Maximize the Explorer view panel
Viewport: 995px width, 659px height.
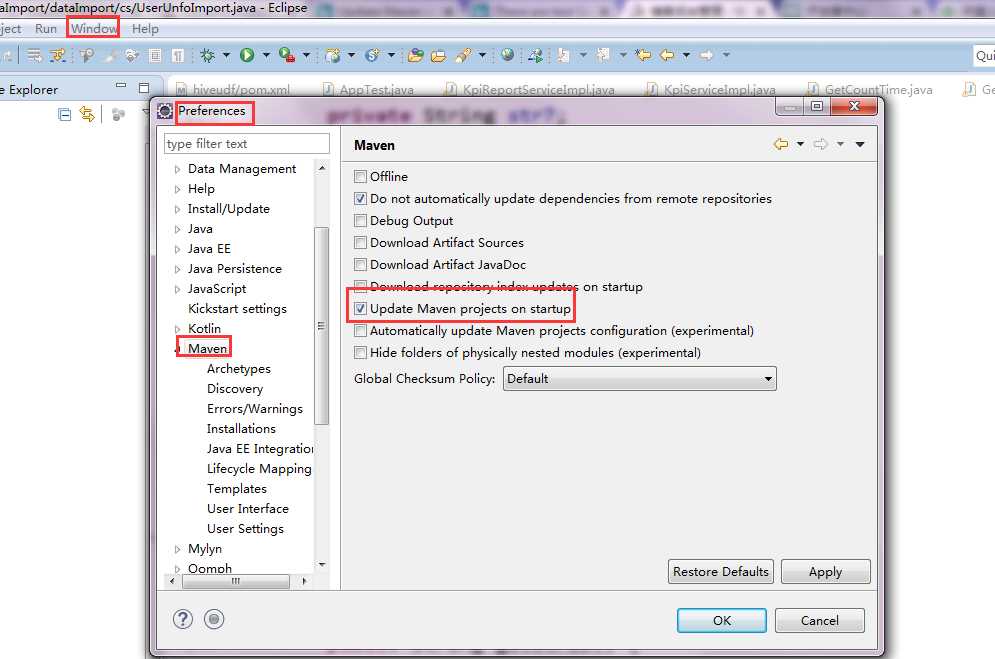point(144,88)
